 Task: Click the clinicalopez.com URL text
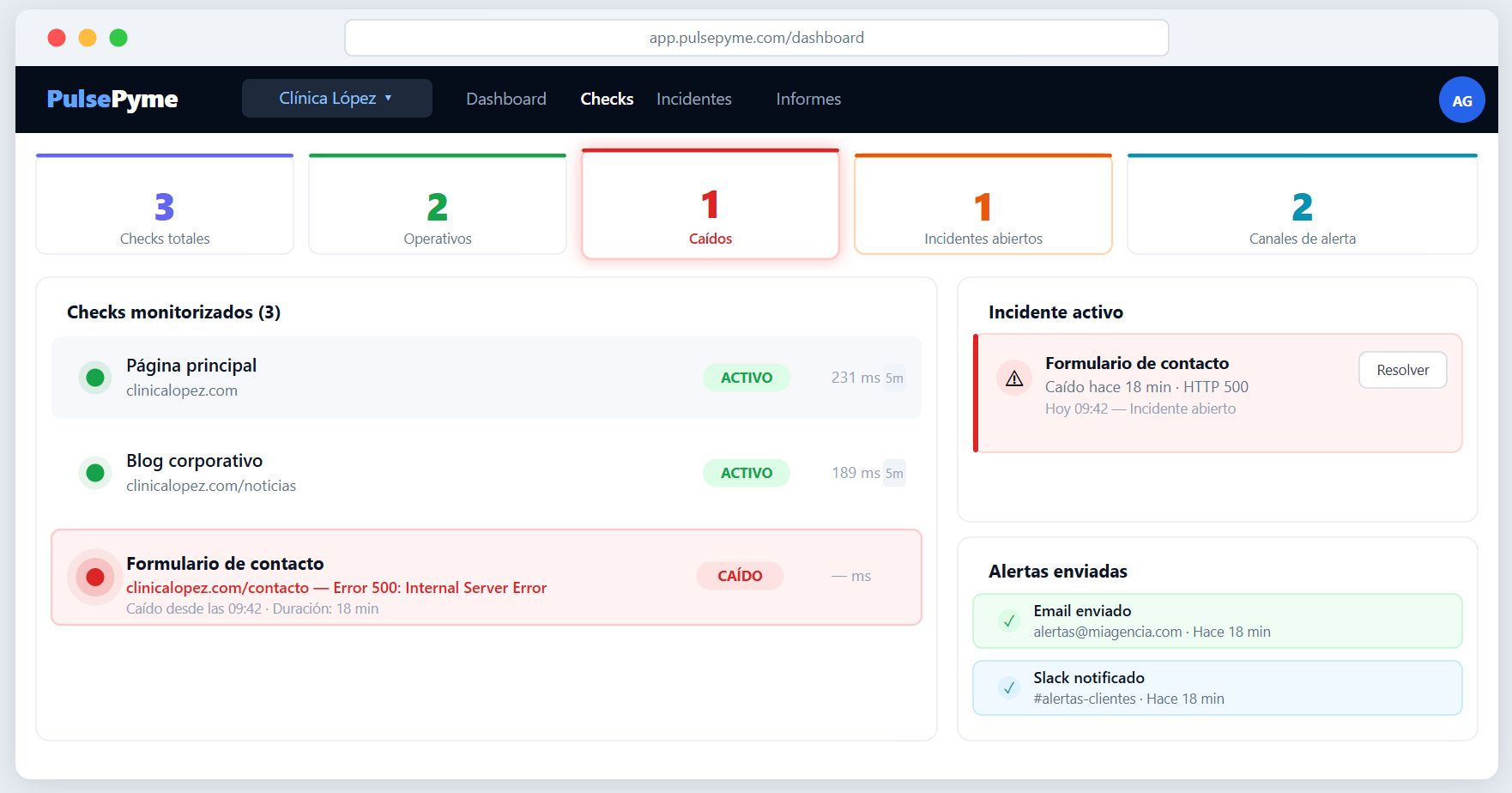pos(182,390)
